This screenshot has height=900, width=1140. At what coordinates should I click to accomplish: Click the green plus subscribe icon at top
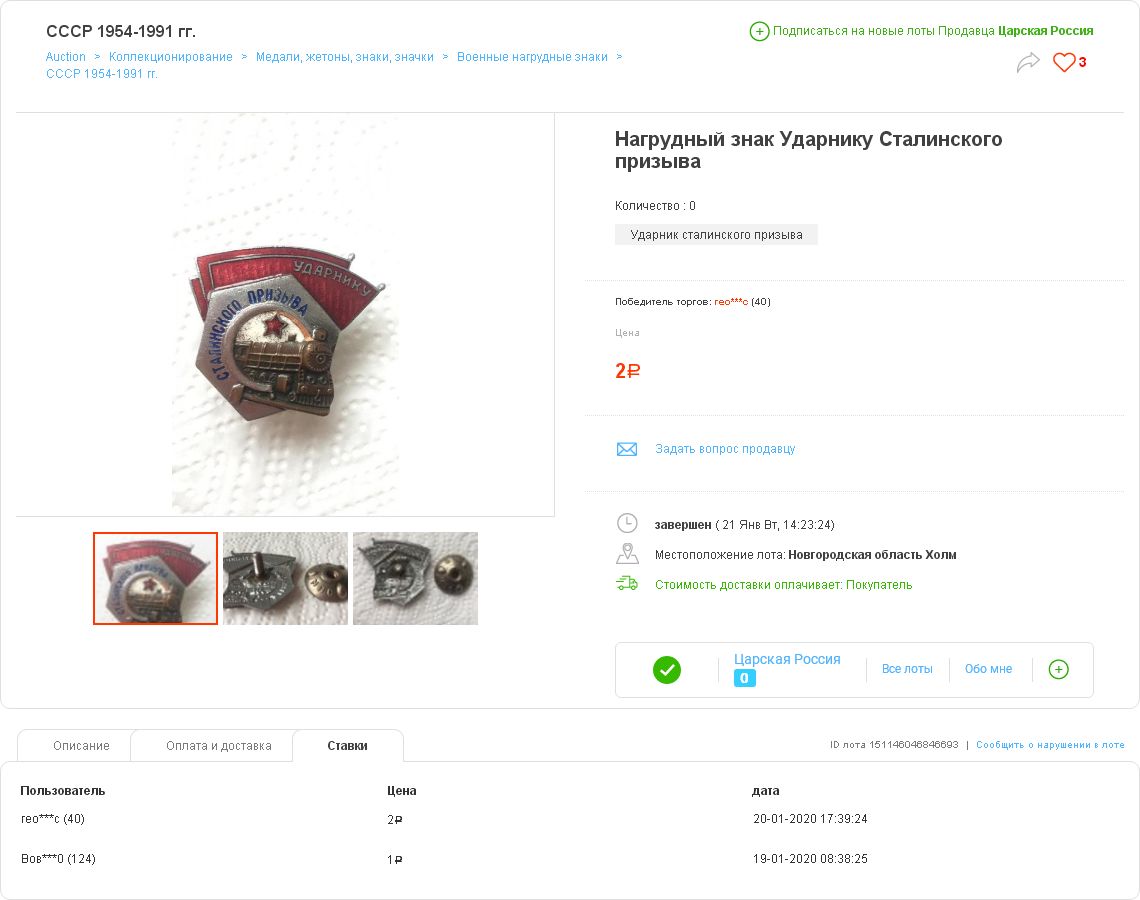pyautogui.click(x=759, y=31)
